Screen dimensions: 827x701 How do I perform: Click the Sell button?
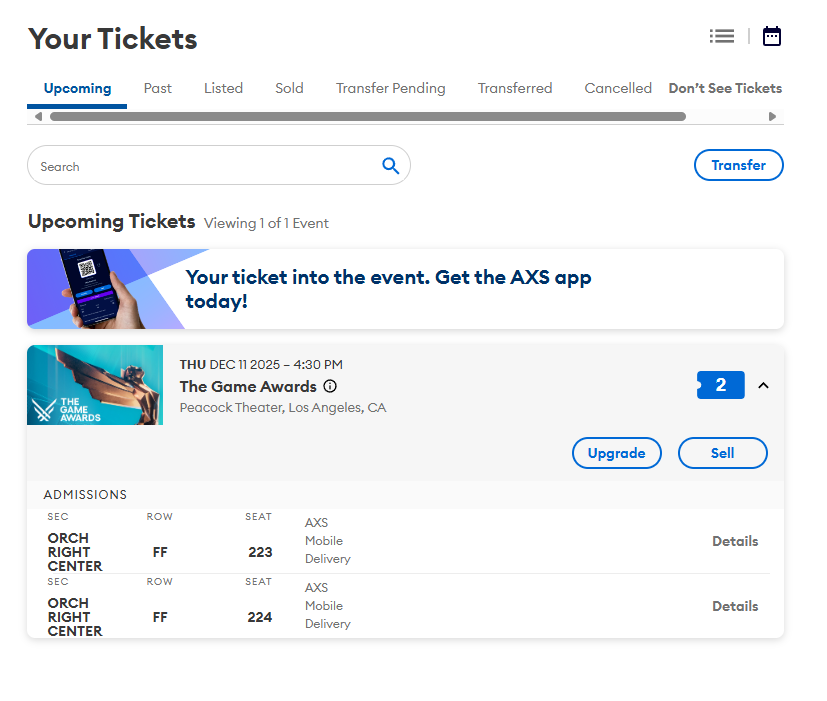click(x=722, y=453)
